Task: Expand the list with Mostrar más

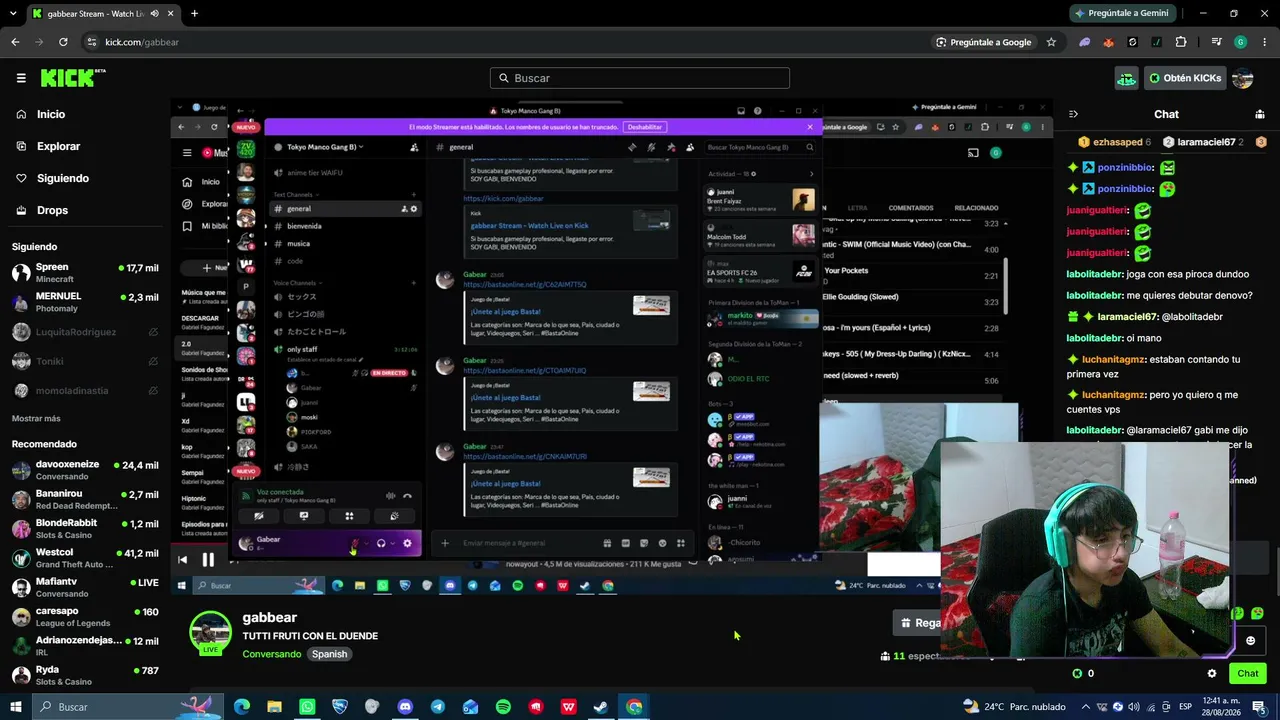Action: pyautogui.click(x=36, y=418)
